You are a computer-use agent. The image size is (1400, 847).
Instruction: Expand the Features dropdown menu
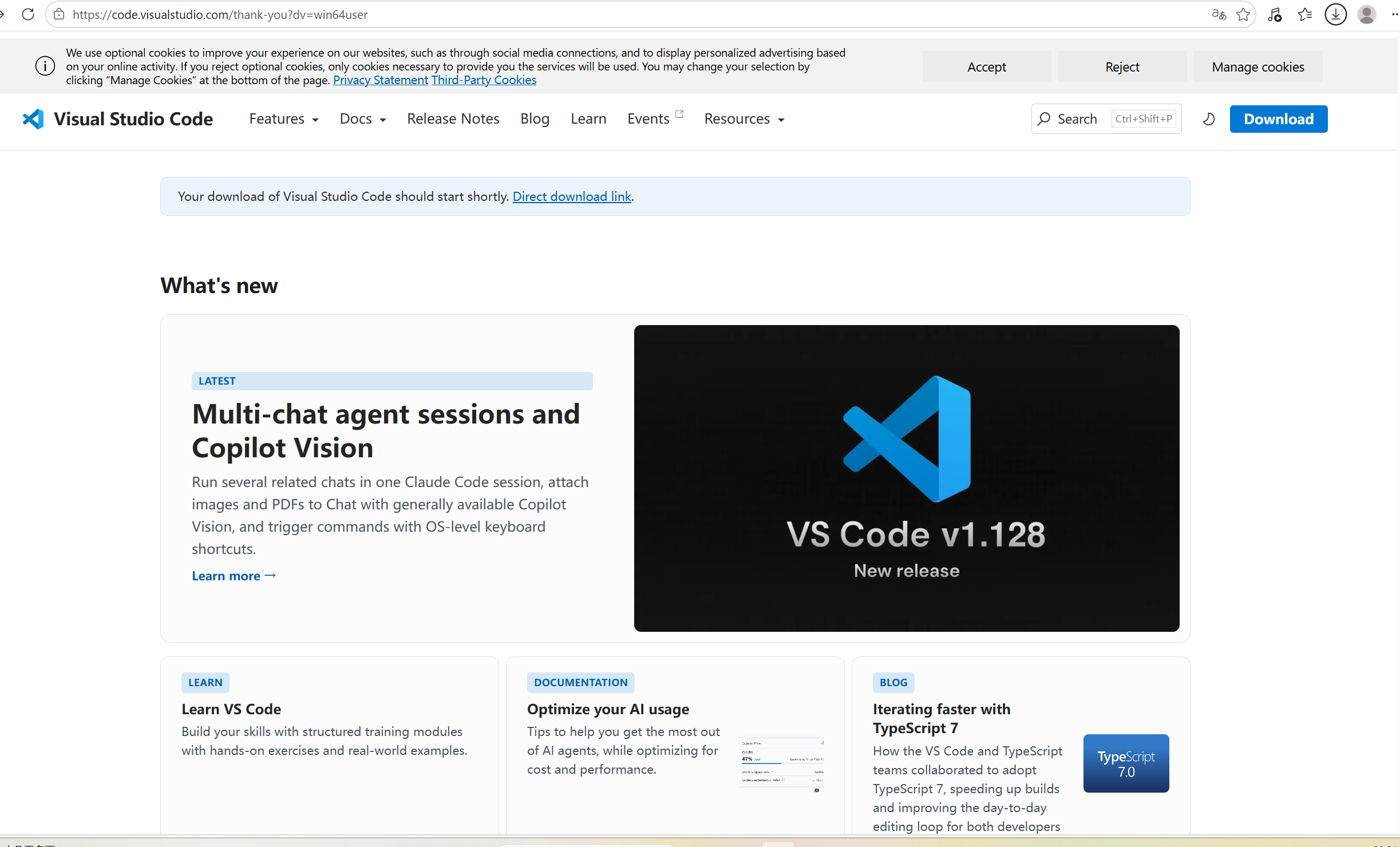point(284,118)
